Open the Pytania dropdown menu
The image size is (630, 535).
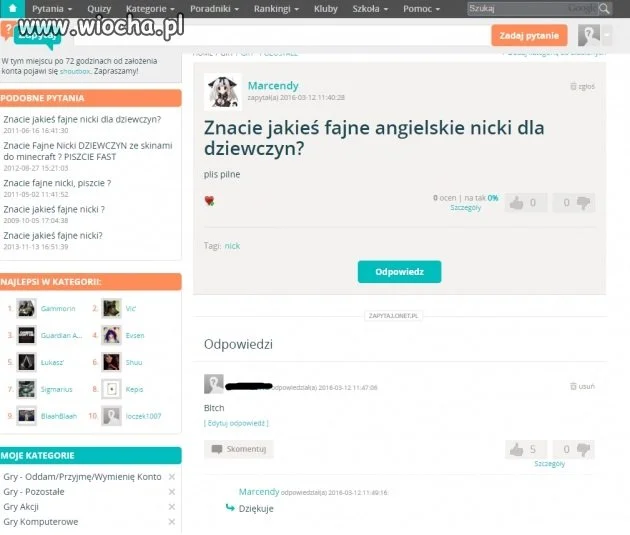click(52, 8)
